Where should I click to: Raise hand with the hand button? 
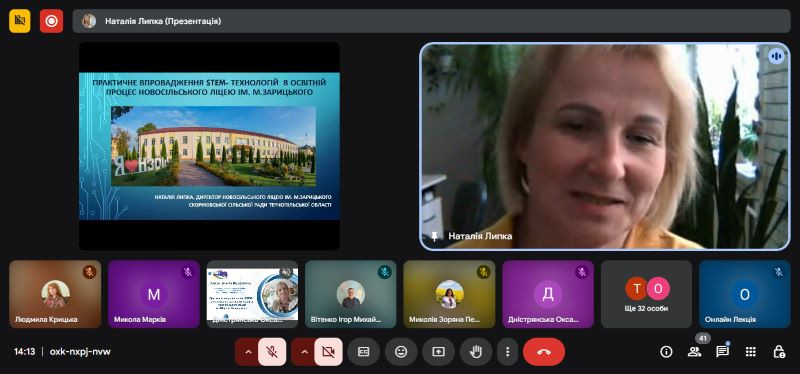(x=476, y=352)
